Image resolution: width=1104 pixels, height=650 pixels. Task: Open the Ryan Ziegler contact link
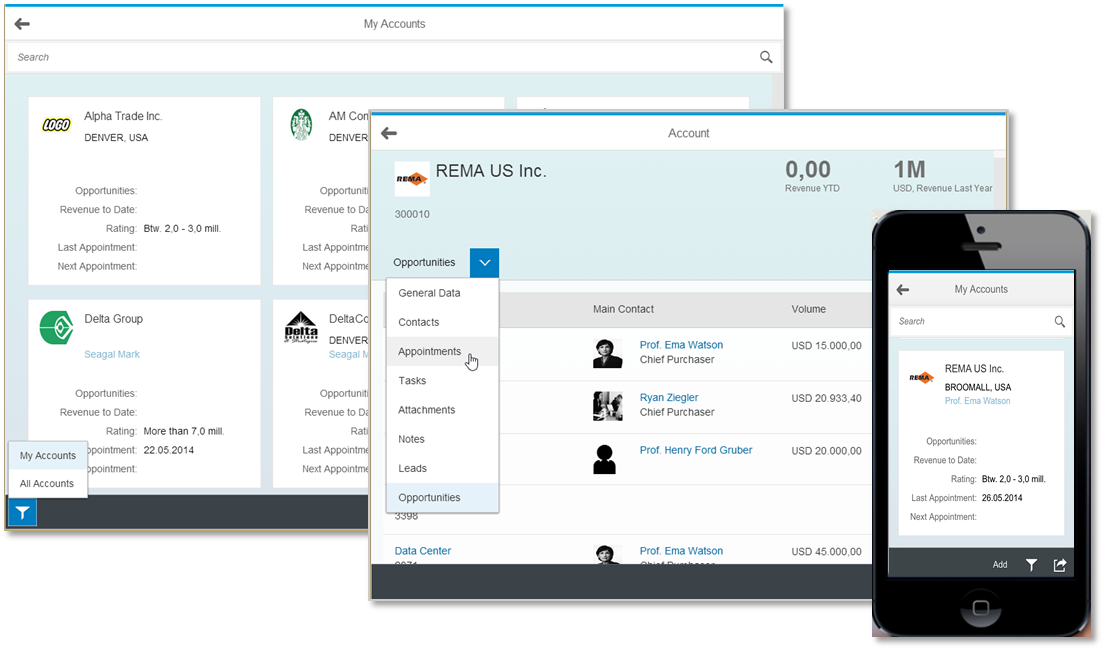pos(669,398)
